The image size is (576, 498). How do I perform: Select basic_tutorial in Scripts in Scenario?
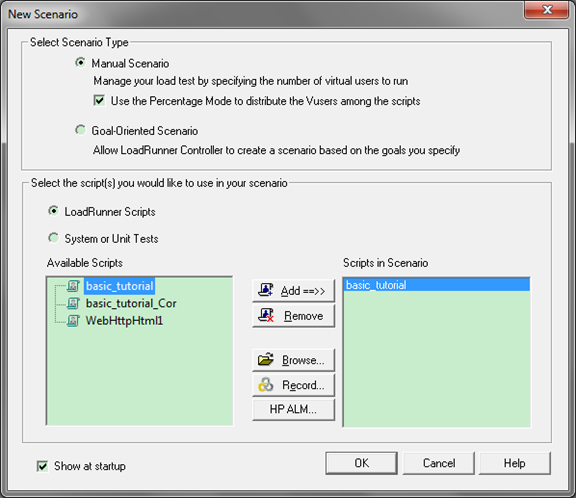tap(436, 285)
